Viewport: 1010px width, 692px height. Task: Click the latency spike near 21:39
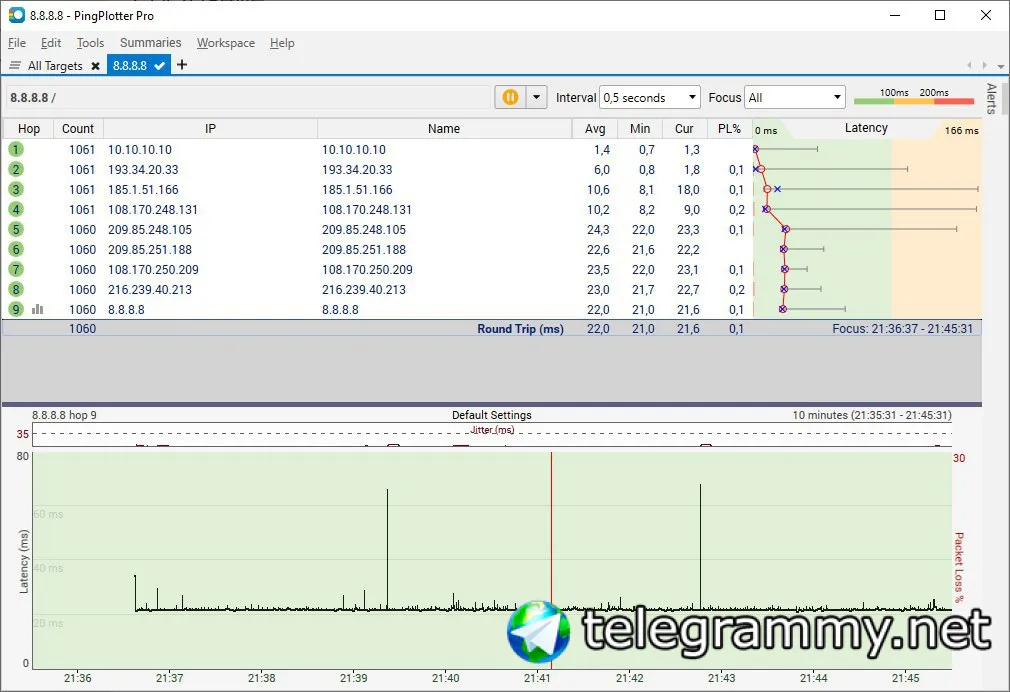click(x=387, y=548)
